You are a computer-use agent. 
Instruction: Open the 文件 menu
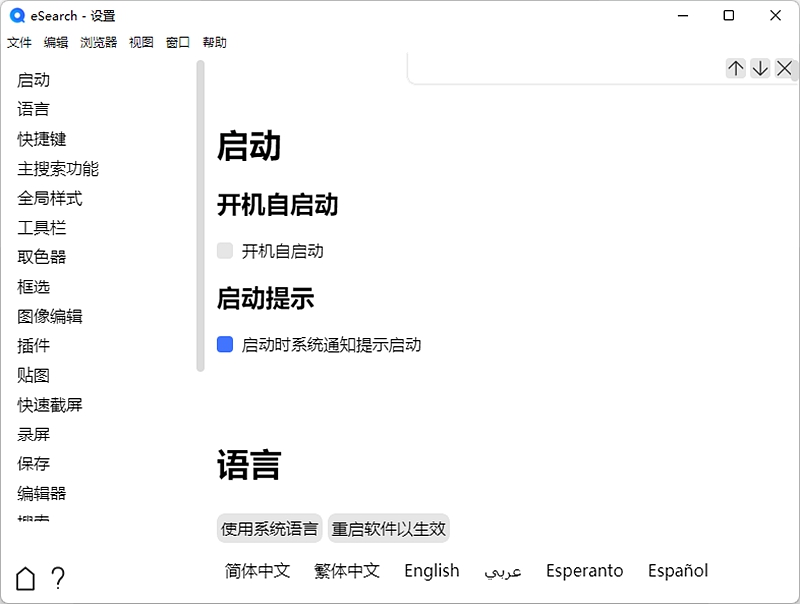[x=19, y=42]
